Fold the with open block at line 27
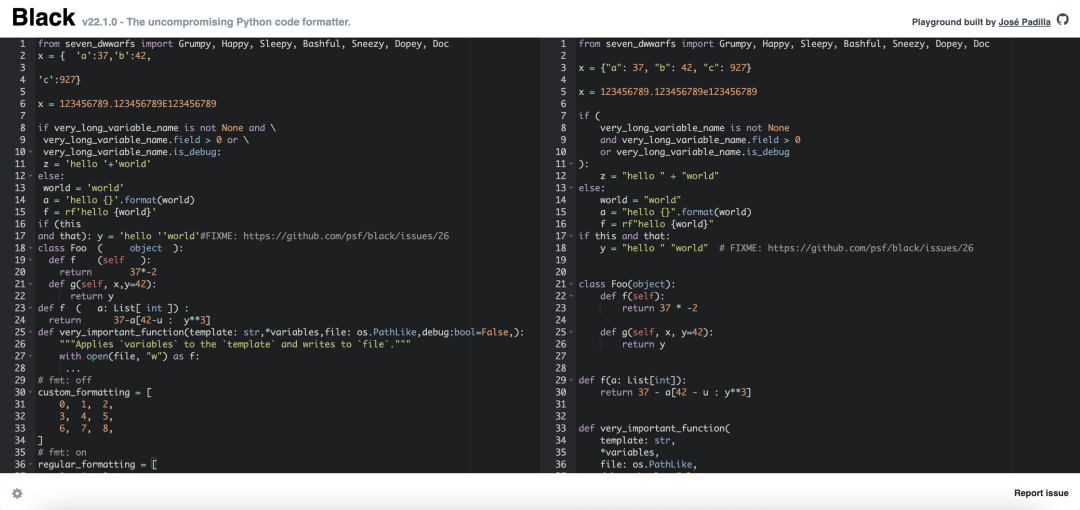 click(30, 356)
